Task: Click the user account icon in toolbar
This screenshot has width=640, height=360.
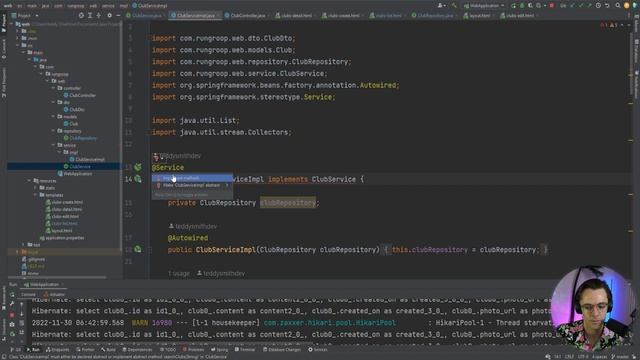Action: pos(440,6)
